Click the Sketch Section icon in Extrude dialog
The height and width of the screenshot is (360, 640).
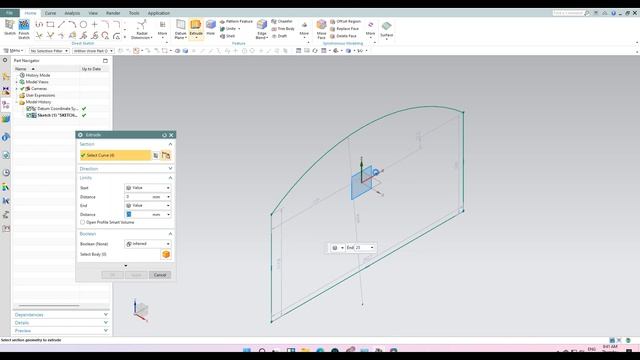pyautogui.click(x=156, y=155)
